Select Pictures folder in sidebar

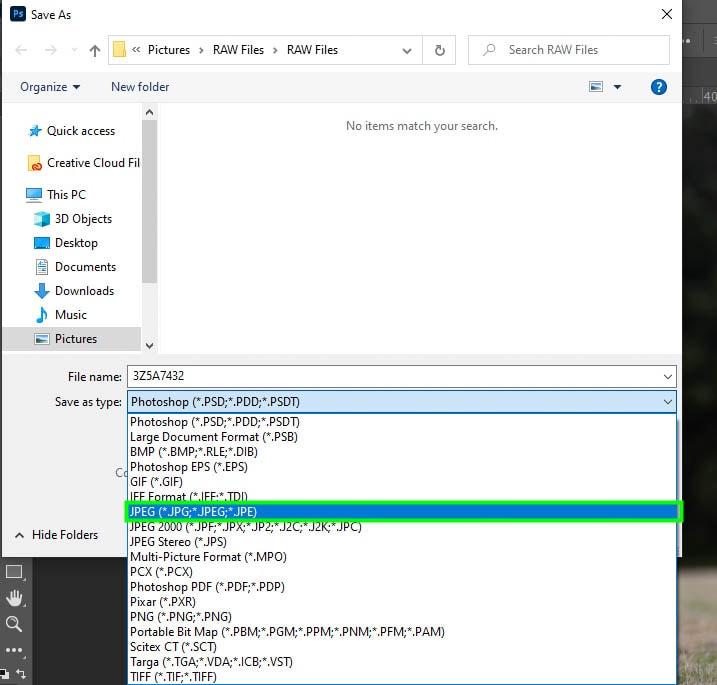click(72, 339)
